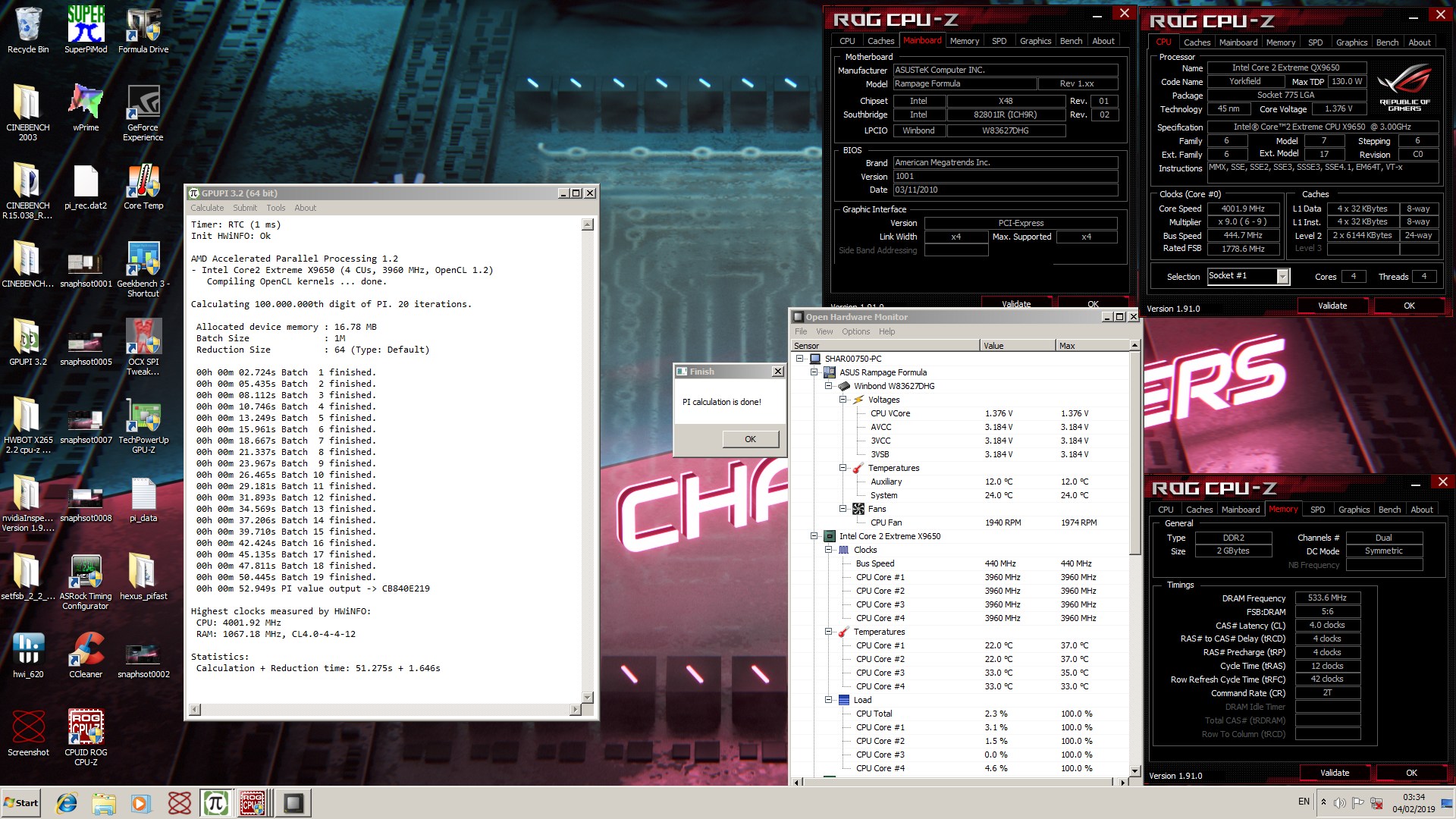The height and width of the screenshot is (819, 1456).
Task: Select the CPU Total load row
Action: click(x=961, y=714)
